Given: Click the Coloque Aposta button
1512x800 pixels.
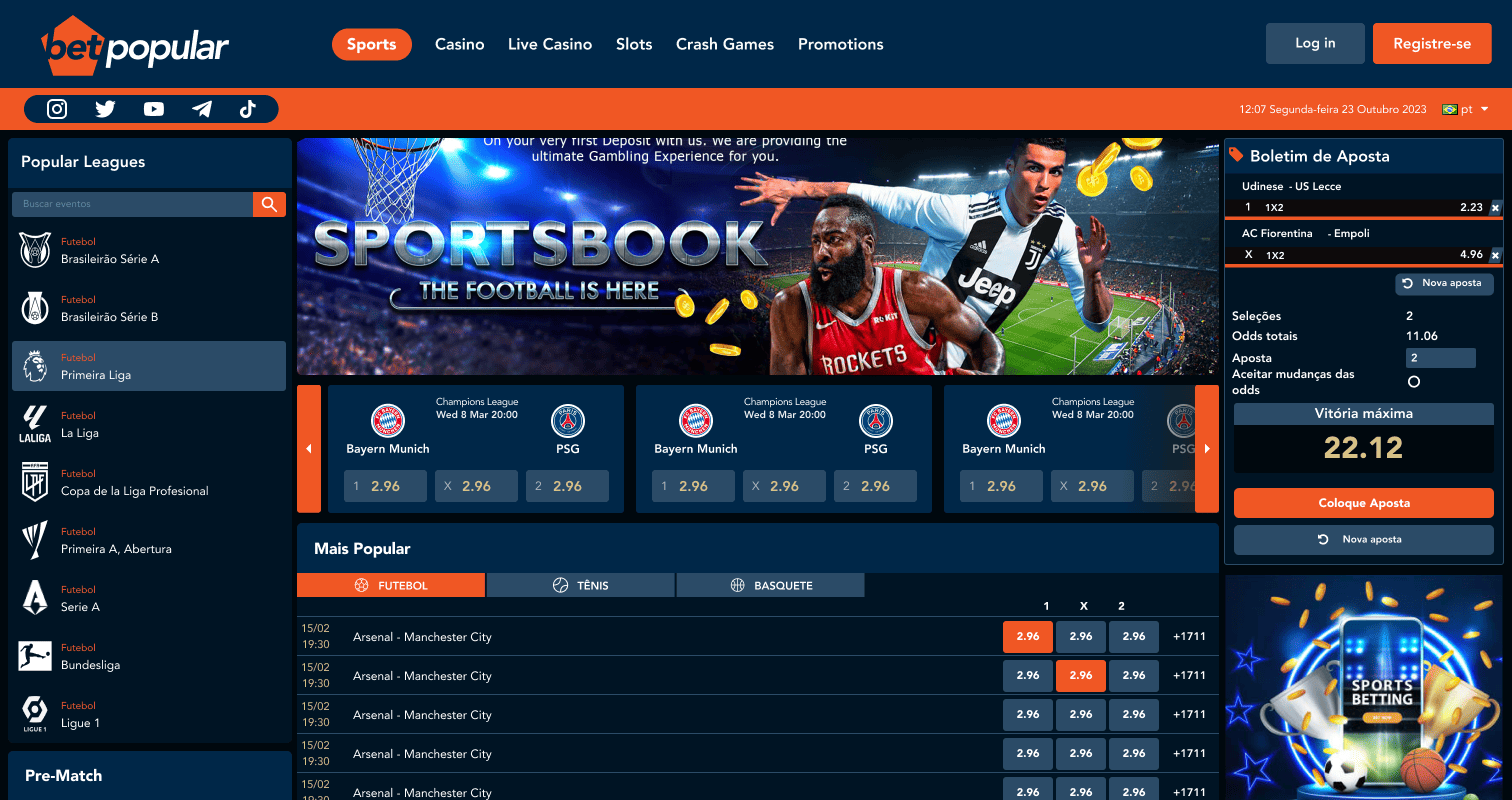Looking at the screenshot, I should pyautogui.click(x=1363, y=503).
